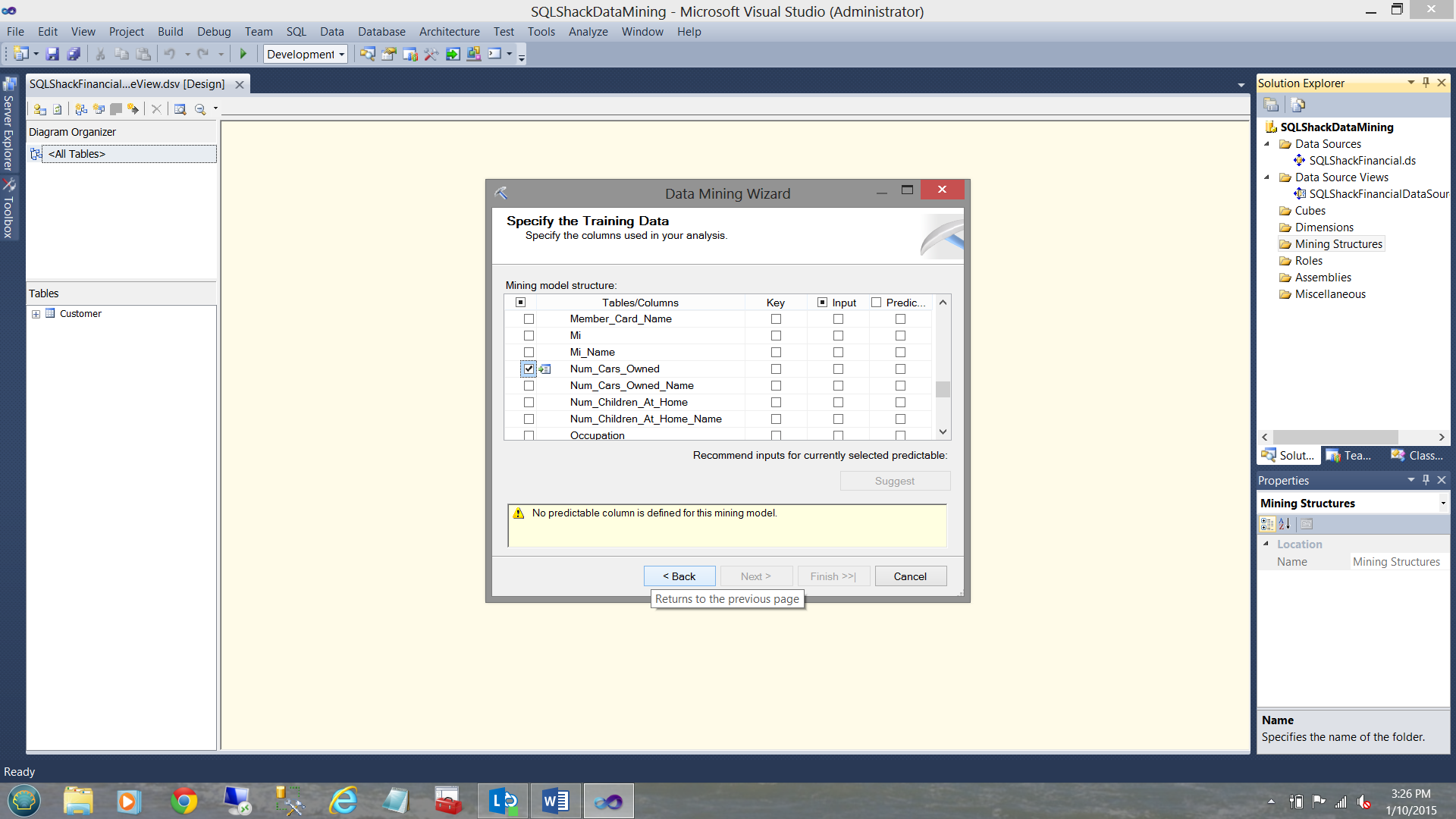Click the Zoom magnifier icon in DSV toolbar
Screen dimensions: 1456x819
[x=200, y=109]
